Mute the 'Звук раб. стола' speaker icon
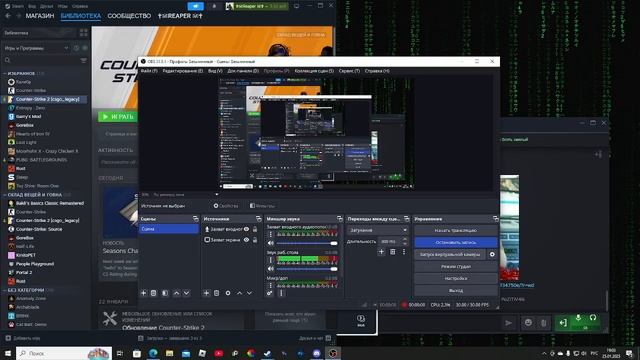Viewport: 640px width, 360px height. (x=271, y=269)
